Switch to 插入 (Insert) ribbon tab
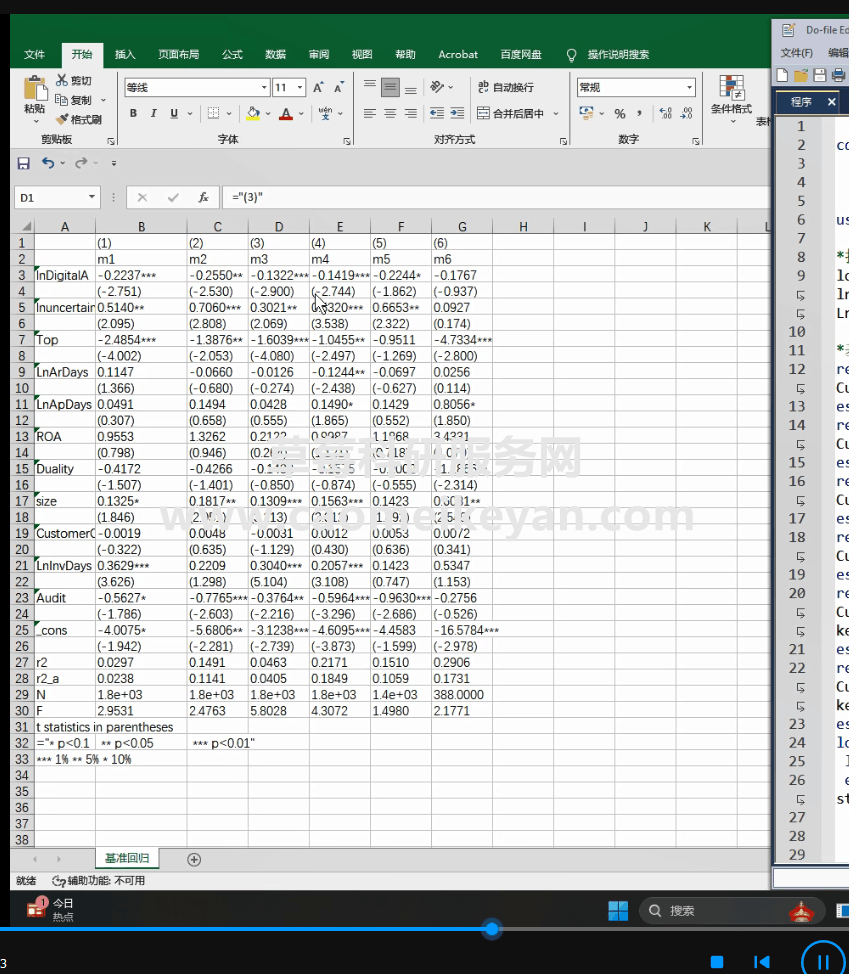 [125, 55]
